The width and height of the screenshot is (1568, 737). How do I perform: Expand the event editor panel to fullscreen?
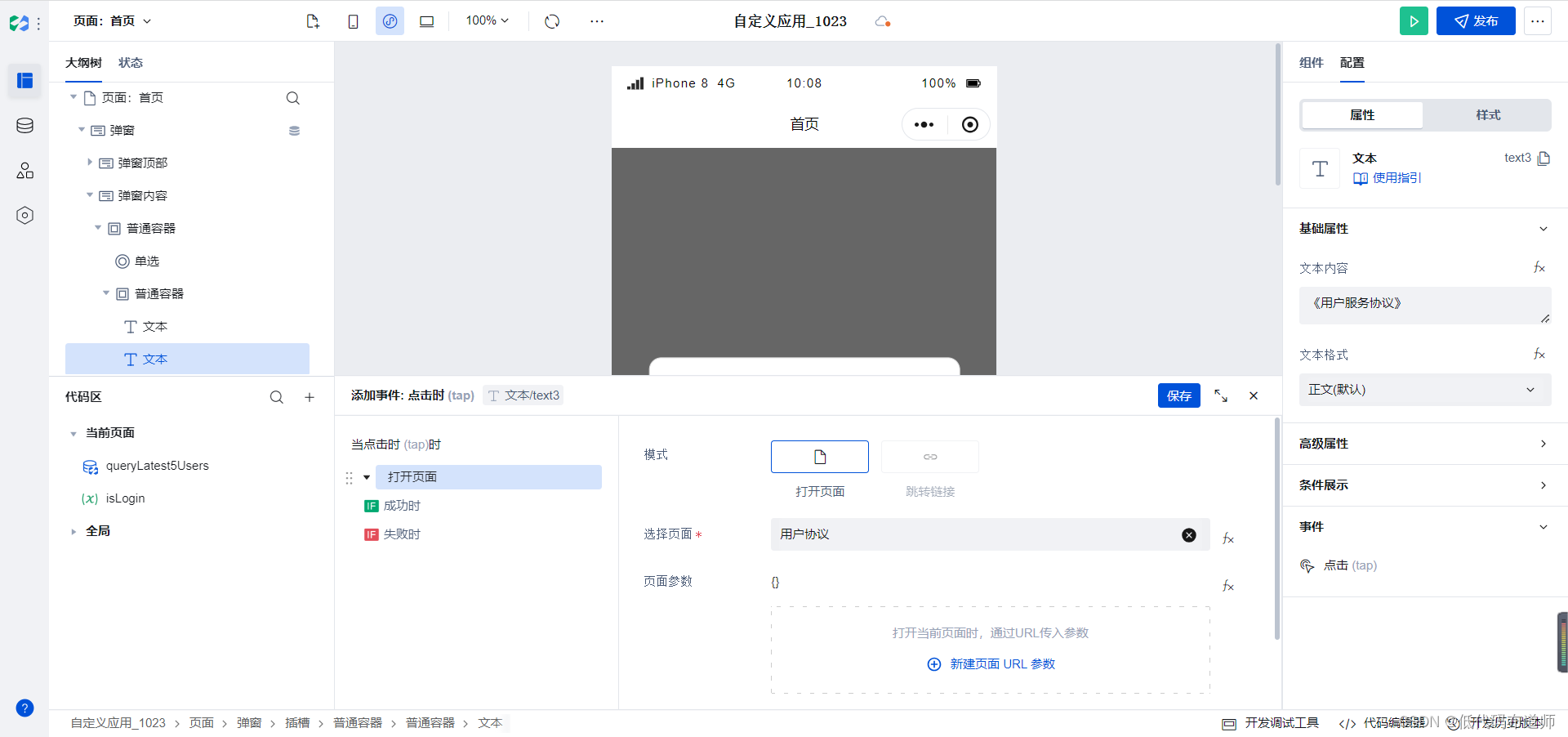point(1221,395)
